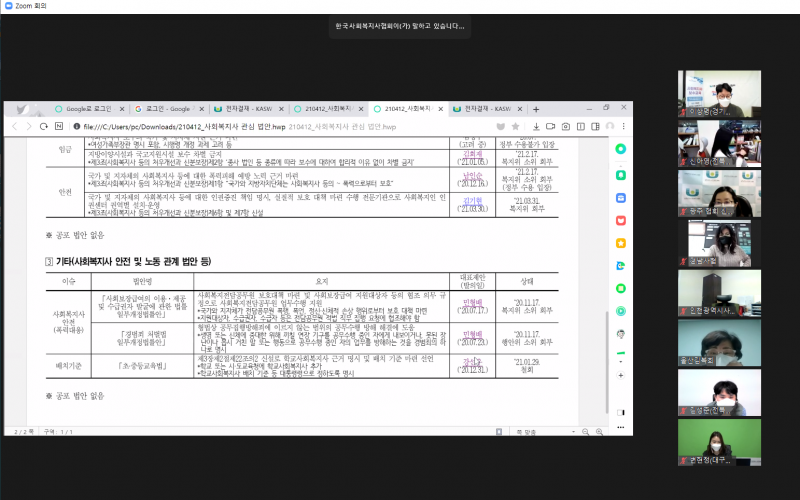The height and width of the screenshot is (500, 800).
Task: Click the 2 / 2 쪽 page indicator
Action: [x=23, y=432]
